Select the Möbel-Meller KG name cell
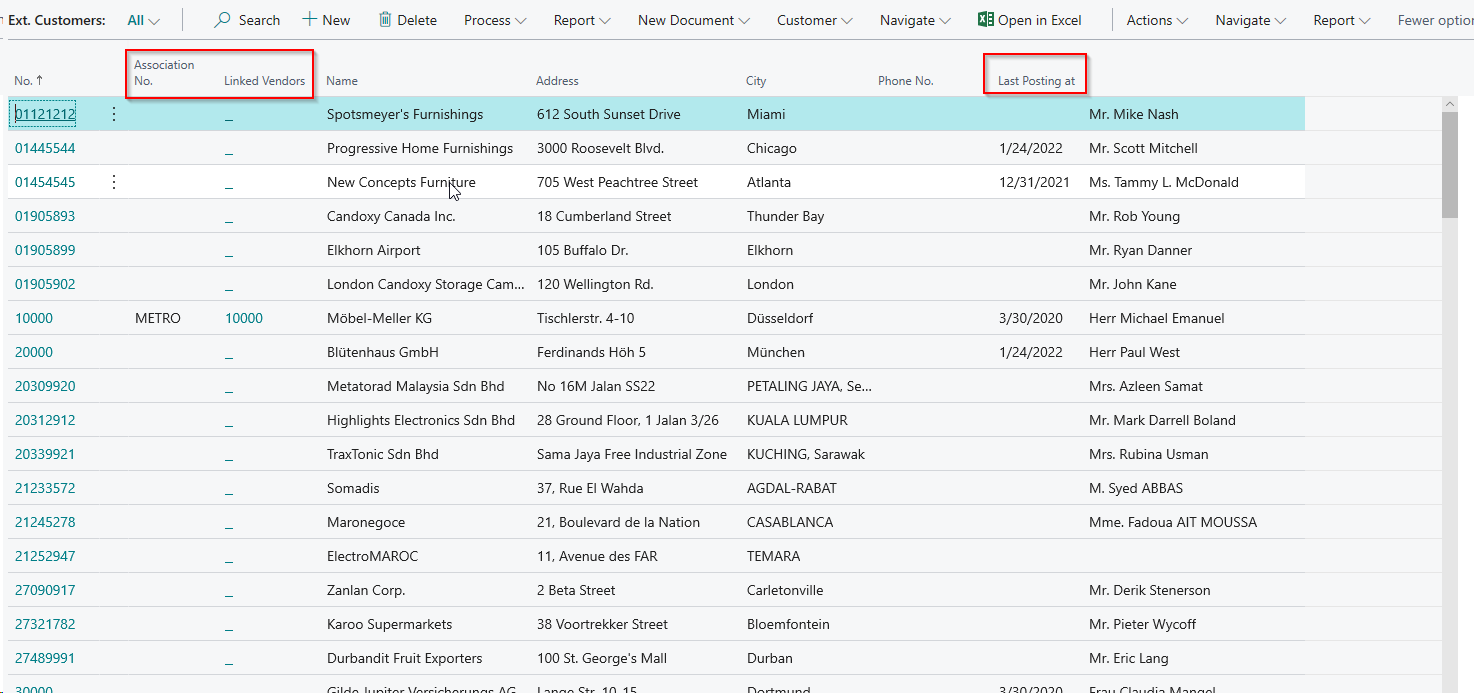Image resolution: width=1474 pixels, height=693 pixels. 379,318
